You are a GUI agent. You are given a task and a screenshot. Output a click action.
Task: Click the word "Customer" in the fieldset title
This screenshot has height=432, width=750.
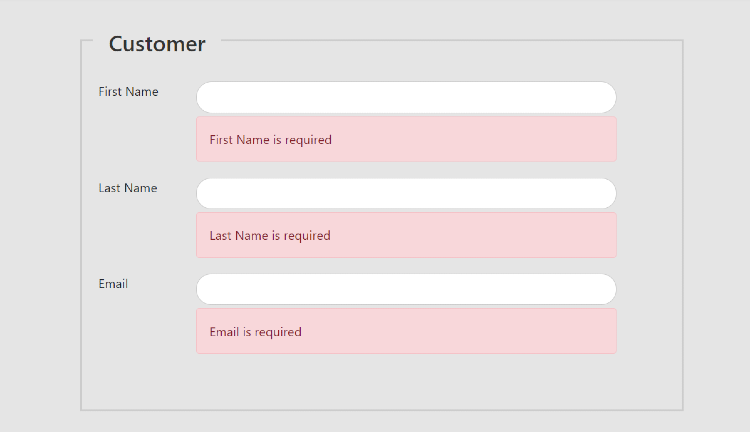[157, 44]
